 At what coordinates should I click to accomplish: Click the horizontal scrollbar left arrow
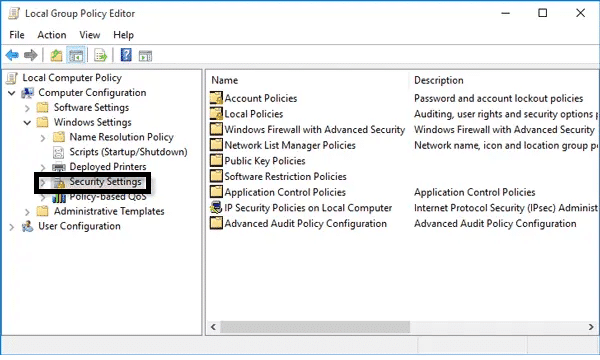pyautogui.click(x=214, y=327)
